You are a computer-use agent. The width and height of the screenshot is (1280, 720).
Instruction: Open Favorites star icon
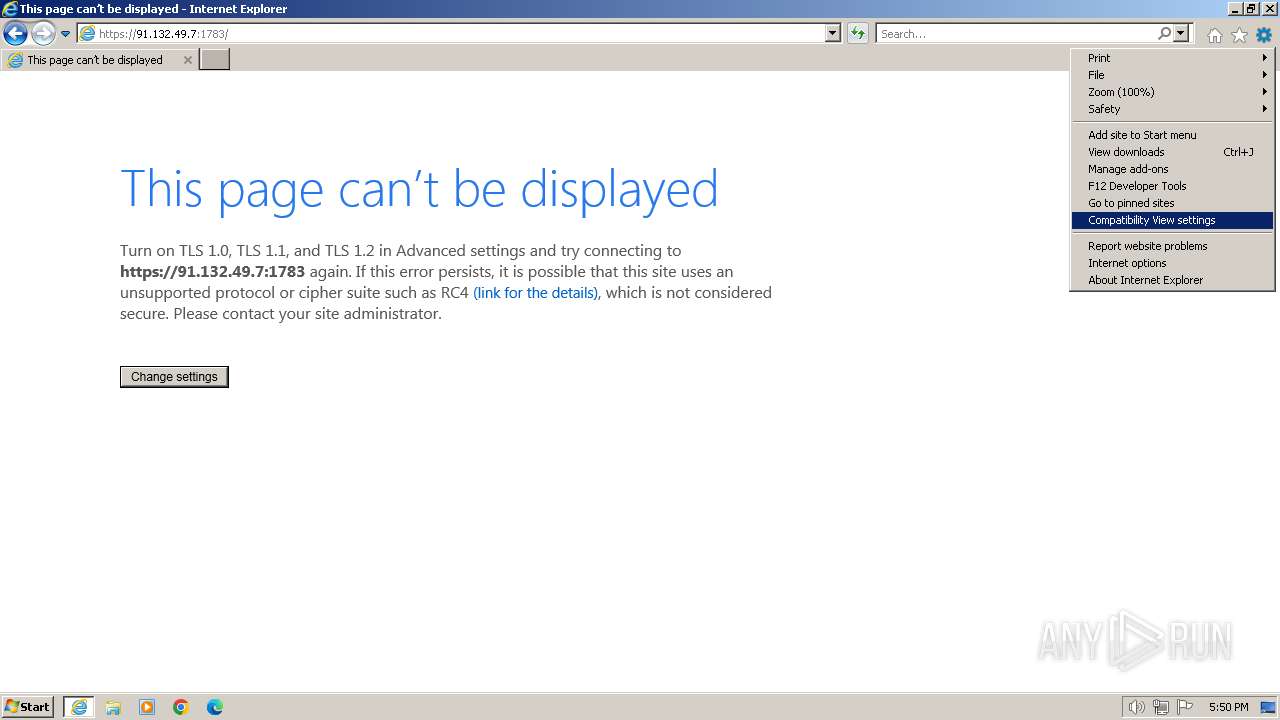1239,35
